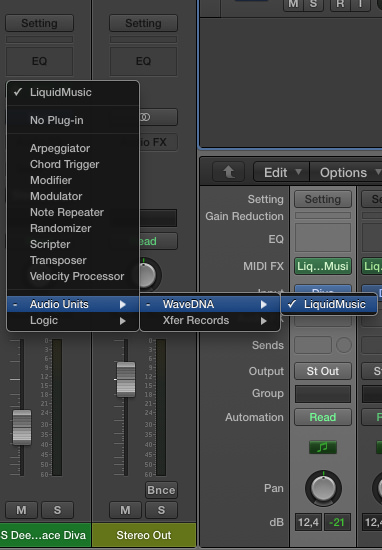Solo the Diva channel strip
The width and height of the screenshot is (382, 550).
pyautogui.click(x=58, y=510)
